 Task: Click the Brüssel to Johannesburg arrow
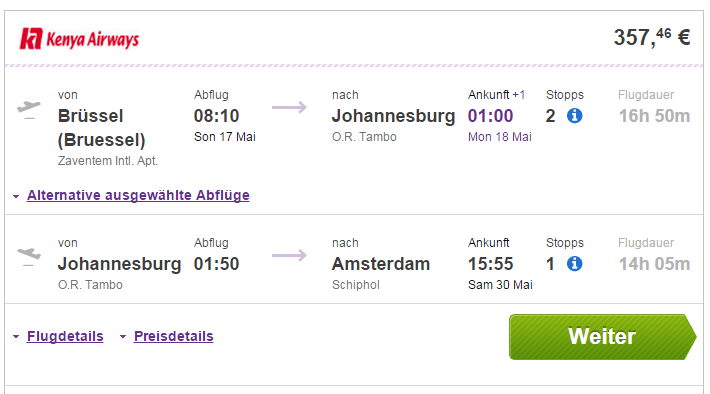coord(289,107)
